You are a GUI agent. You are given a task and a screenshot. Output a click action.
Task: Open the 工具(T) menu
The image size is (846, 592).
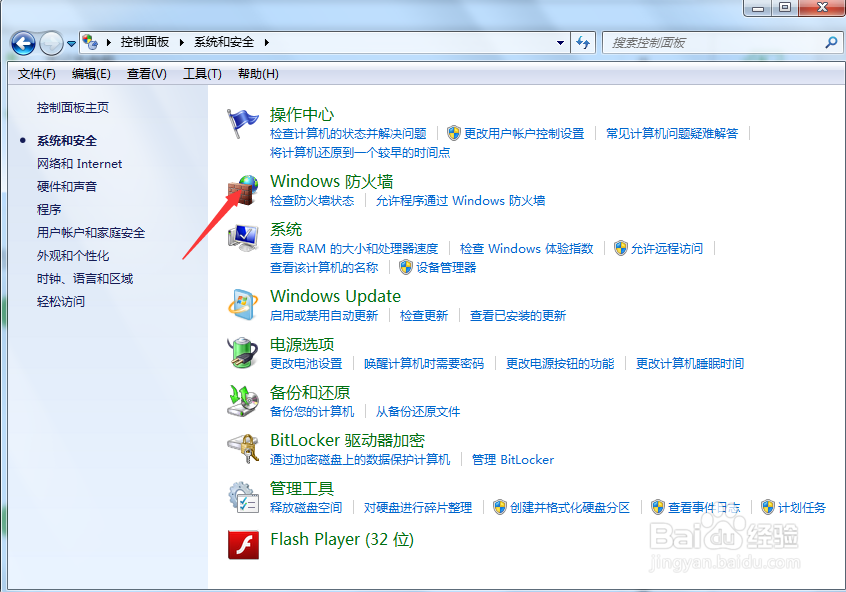point(202,74)
